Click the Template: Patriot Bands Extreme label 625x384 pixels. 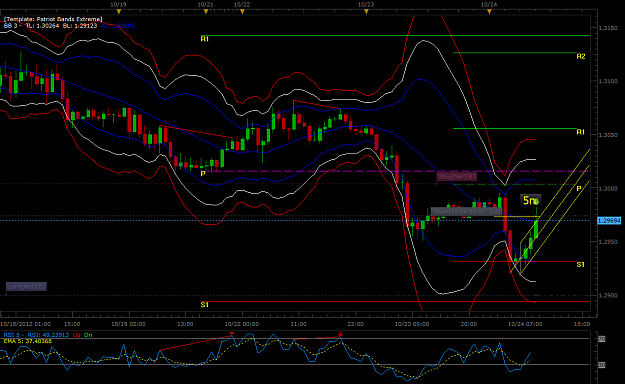tap(53, 19)
